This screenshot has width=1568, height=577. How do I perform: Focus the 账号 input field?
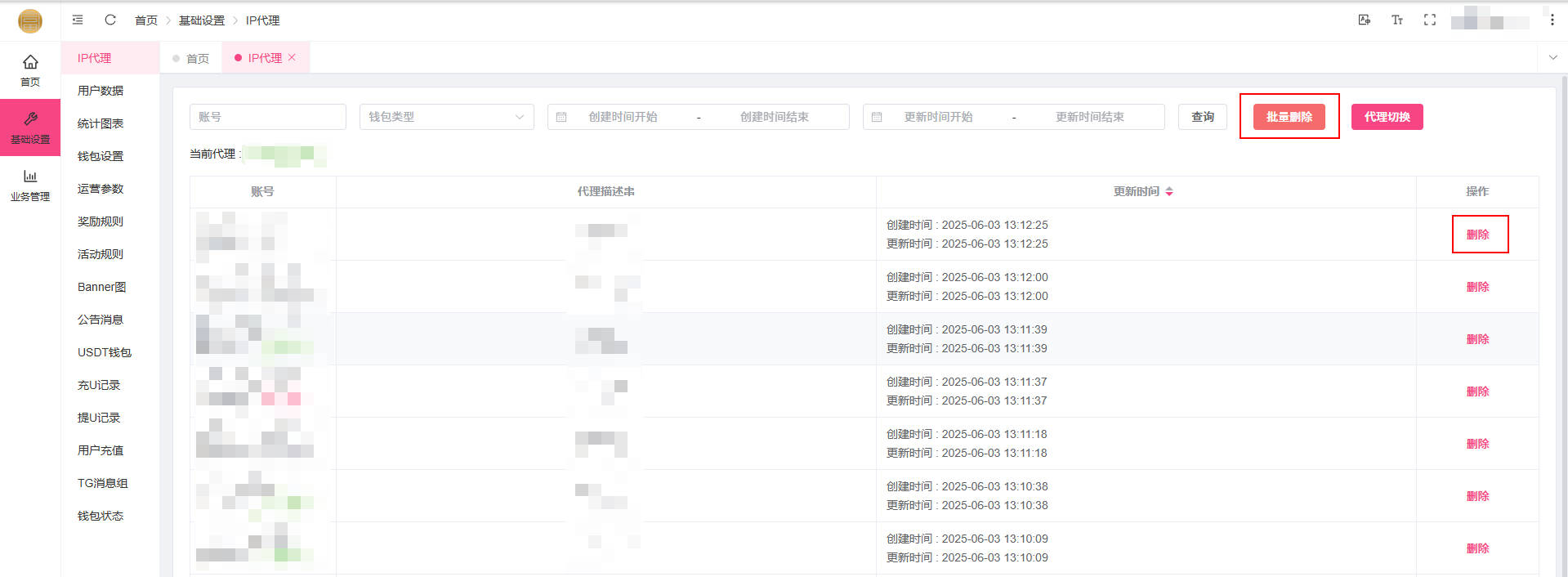tap(267, 117)
